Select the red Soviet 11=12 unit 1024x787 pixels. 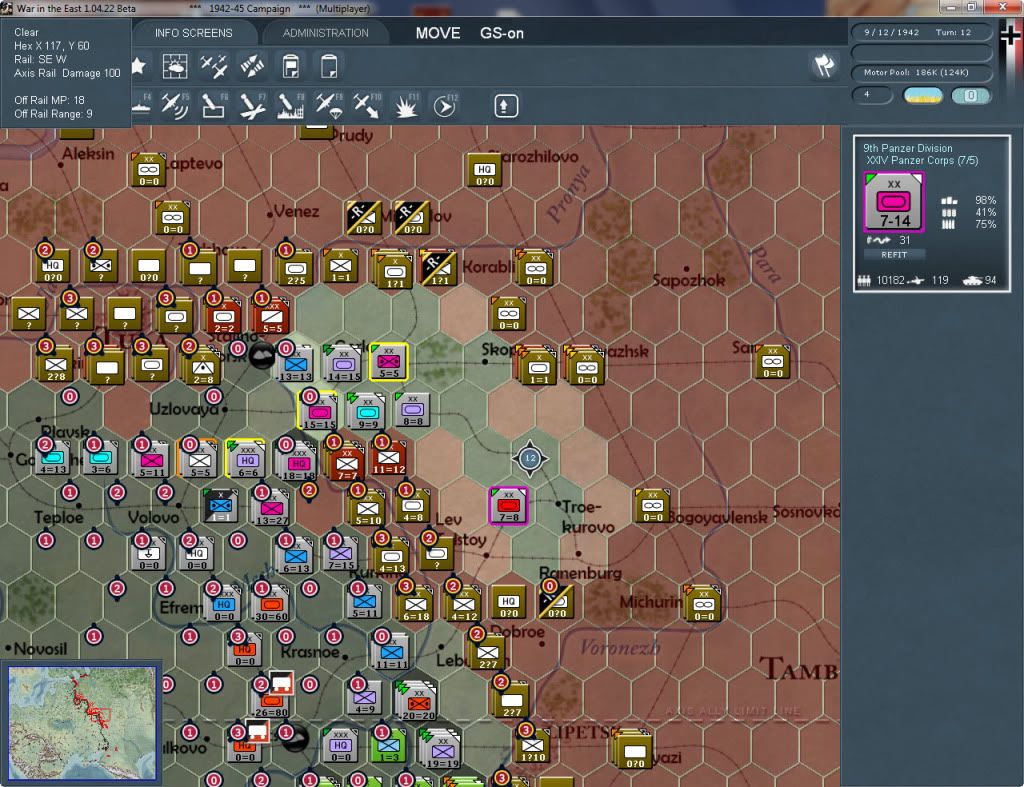click(389, 457)
